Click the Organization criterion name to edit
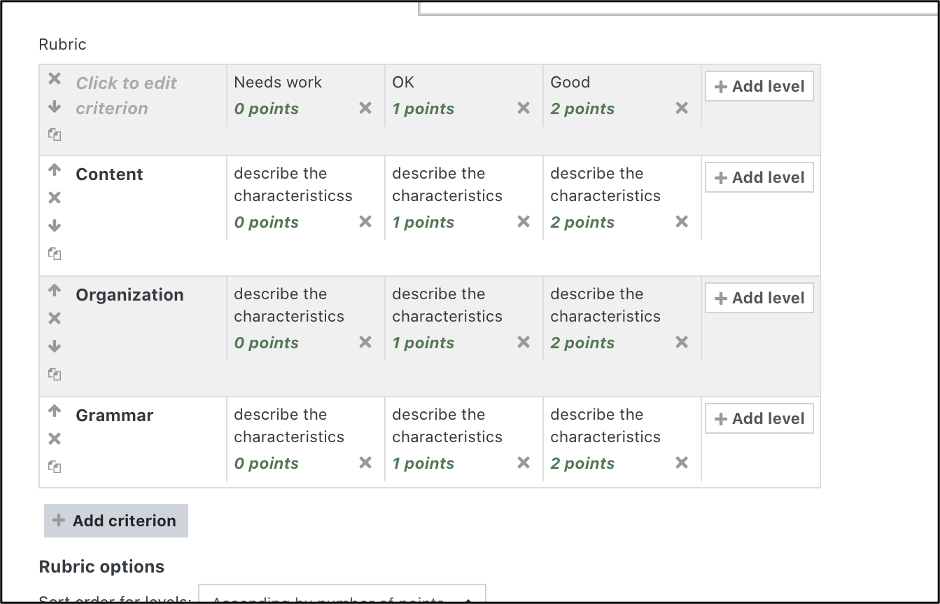 point(129,295)
